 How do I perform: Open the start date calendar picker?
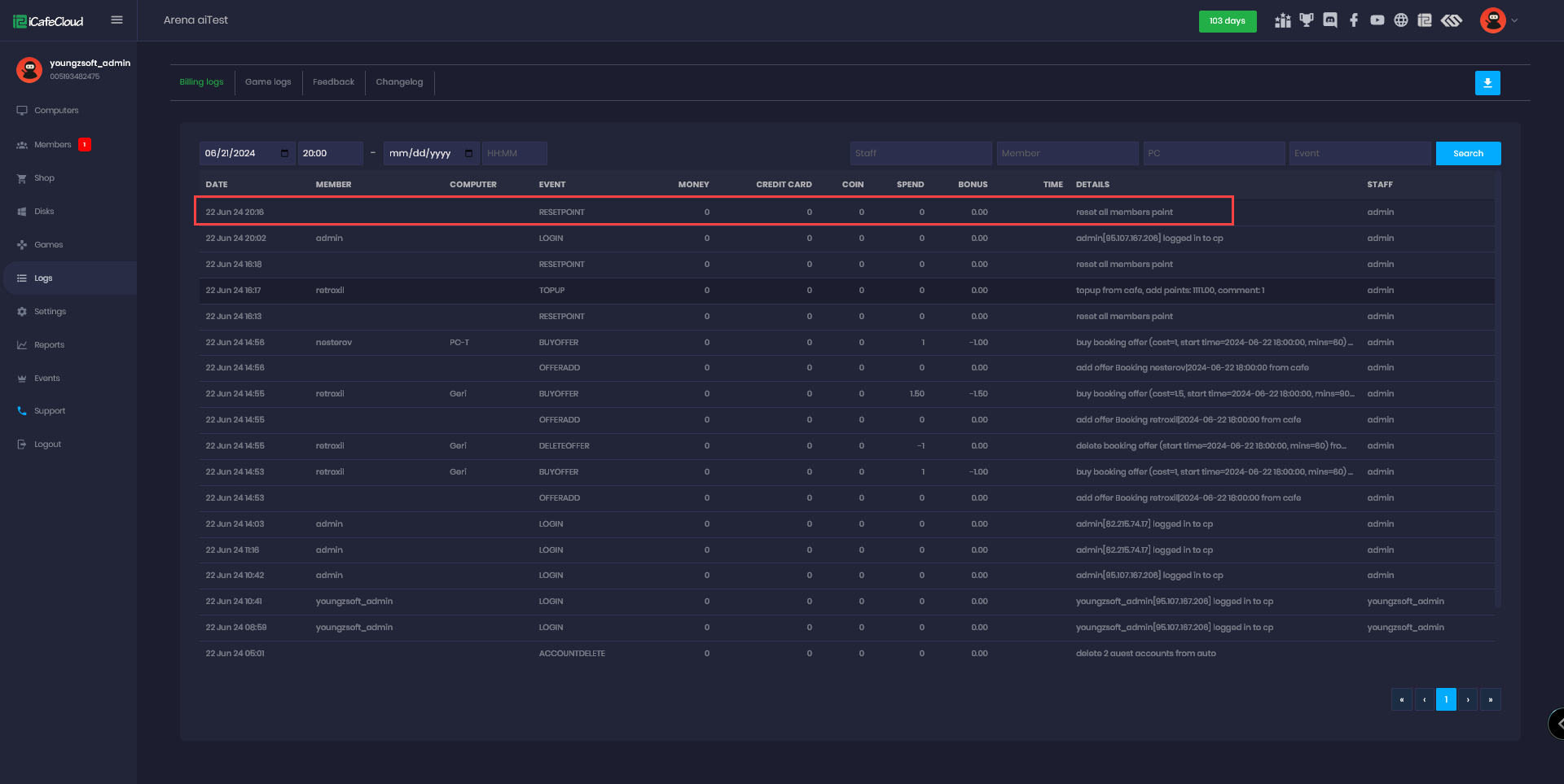pos(284,153)
